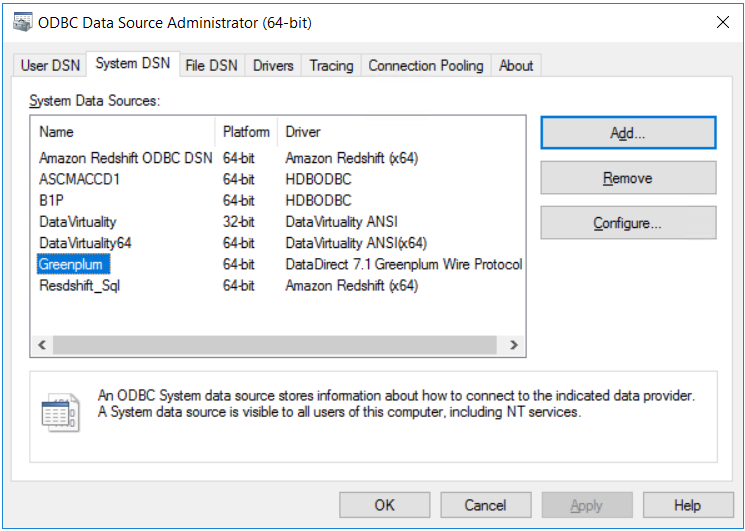Click the 32-bit platform cell
745x531 pixels.
tap(239, 222)
